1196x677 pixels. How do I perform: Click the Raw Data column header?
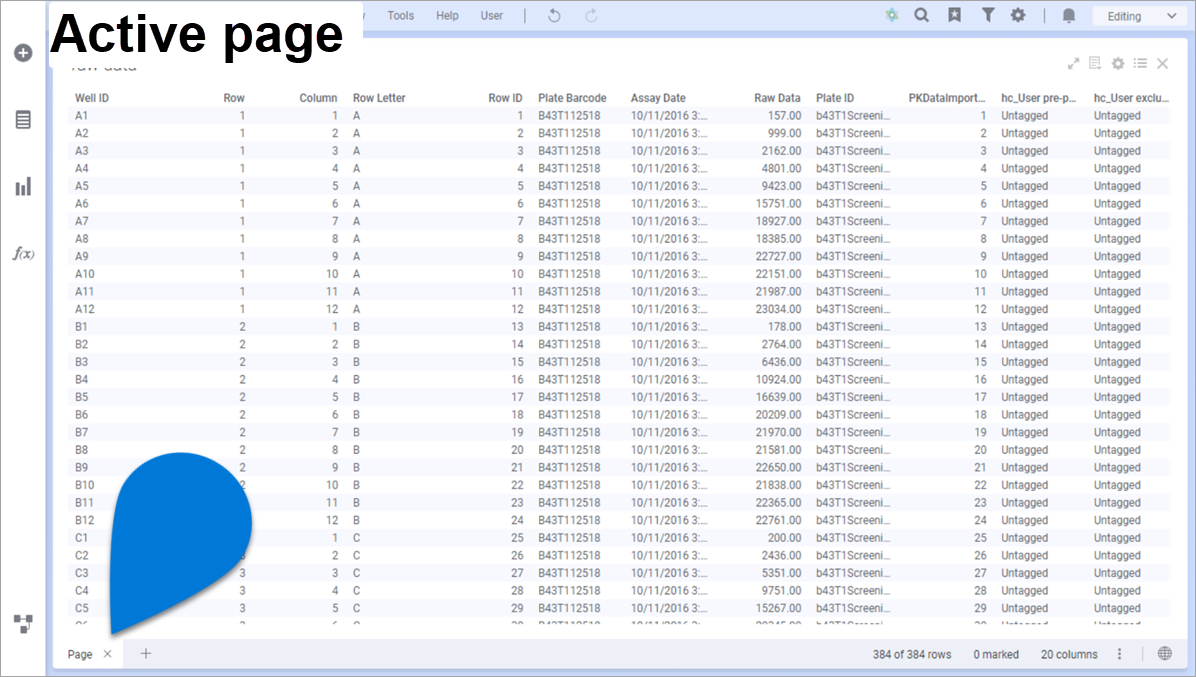pyautogui.click(x=777, y=98)
